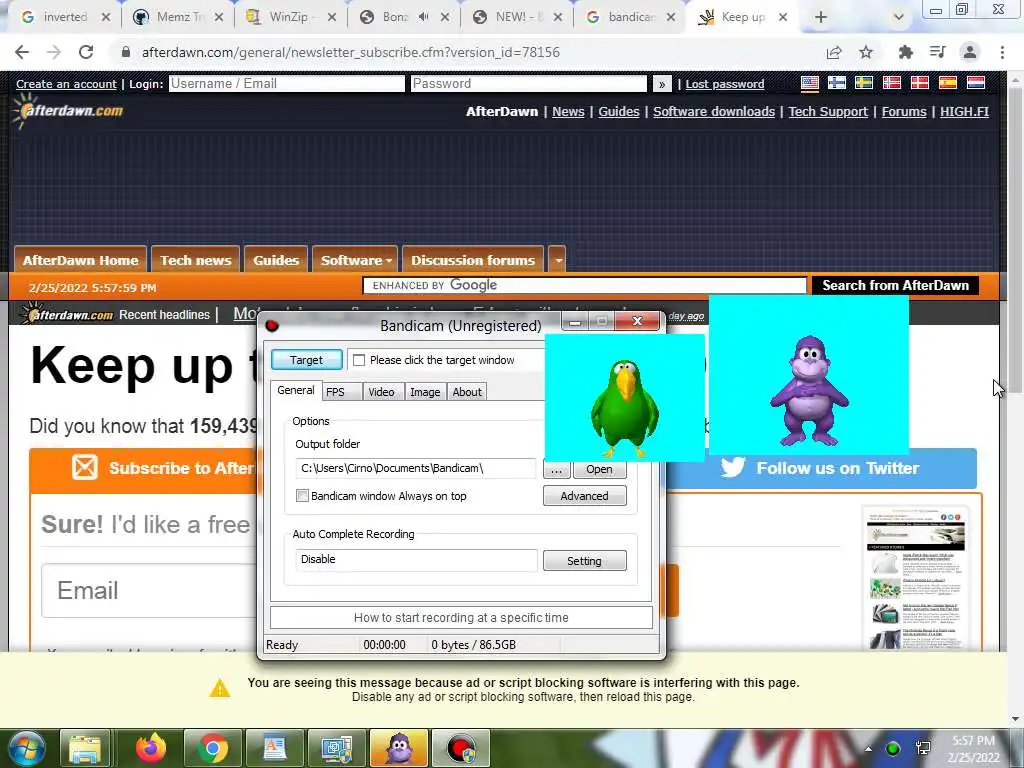This screenshot has width=1024, height=768.
Task: Select the Spanish flag language
Action: tap(948, 83)
